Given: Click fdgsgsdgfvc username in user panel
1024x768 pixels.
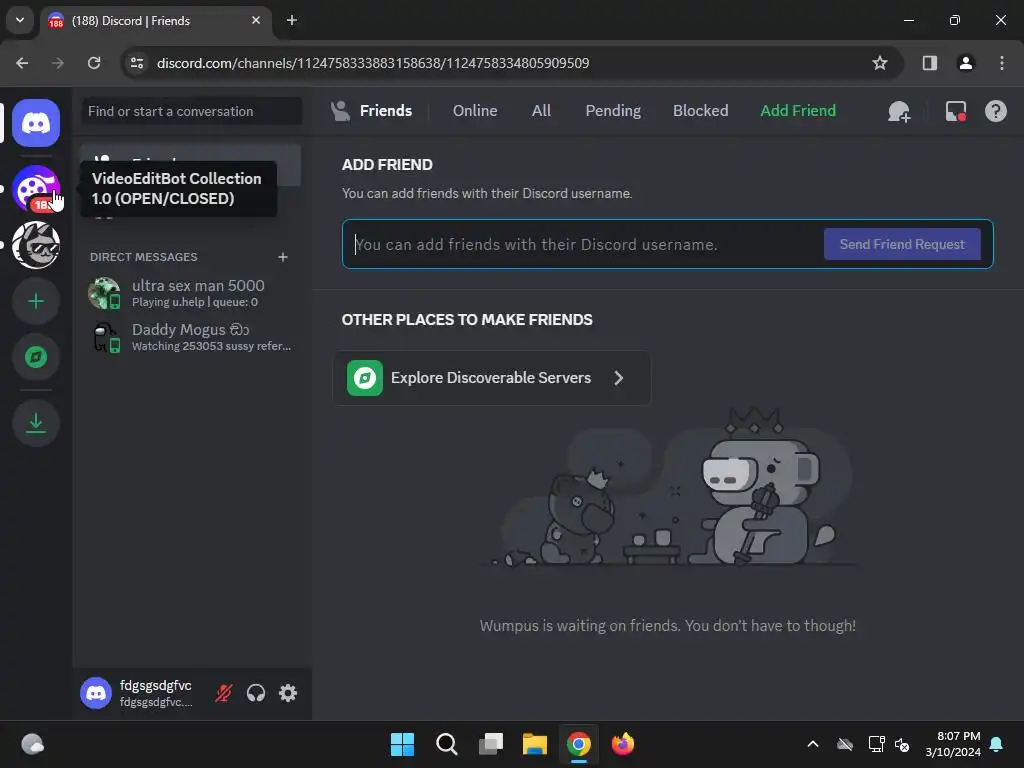Looking at the screenshot, I should [155, 685].
